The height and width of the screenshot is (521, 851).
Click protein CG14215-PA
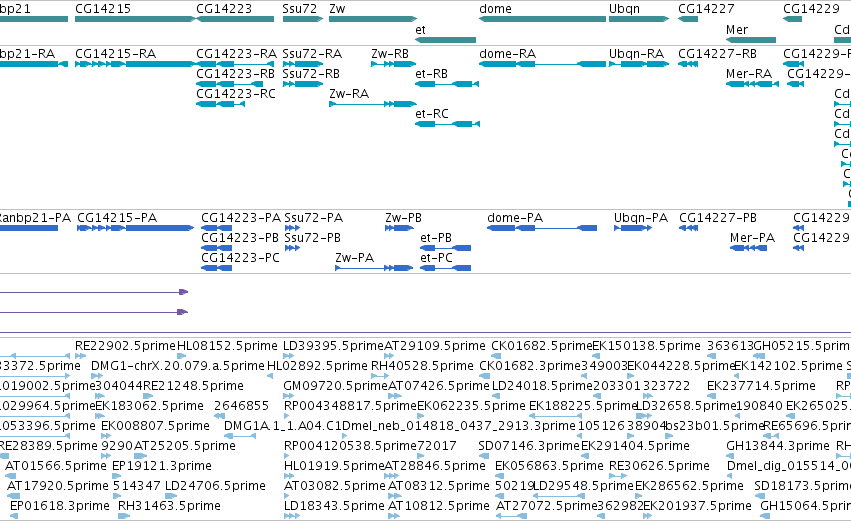(x=135, y=228)
